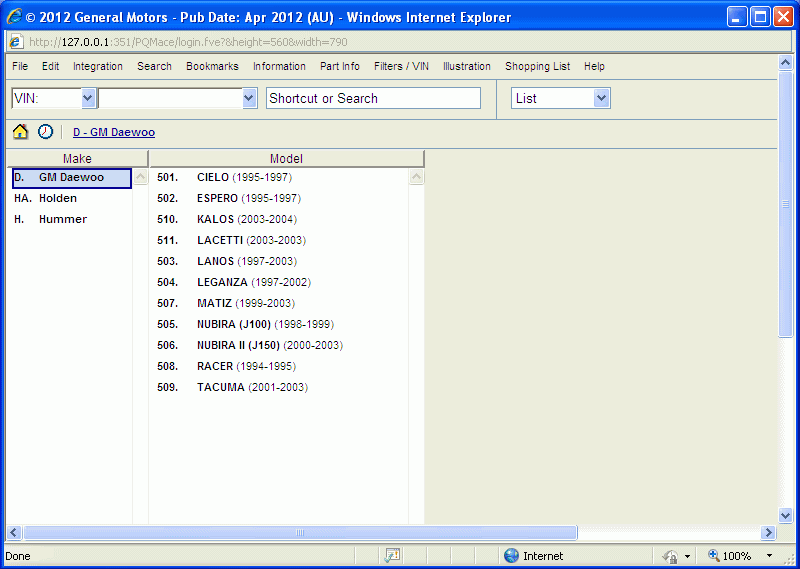Click the zoom magnifier icon

[714, 555]
